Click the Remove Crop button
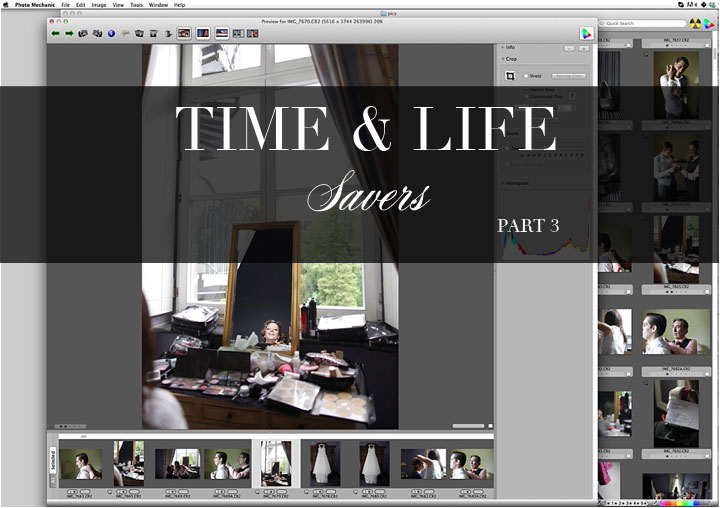Viewport: 720px width, 508px height. pyautogui.click(x=569, y=76)
